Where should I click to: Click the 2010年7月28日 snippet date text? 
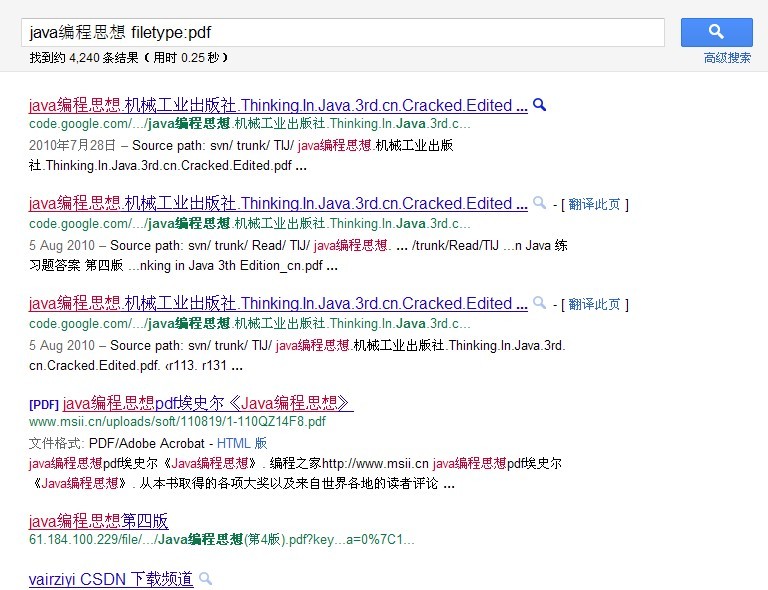tap(72, 145)
